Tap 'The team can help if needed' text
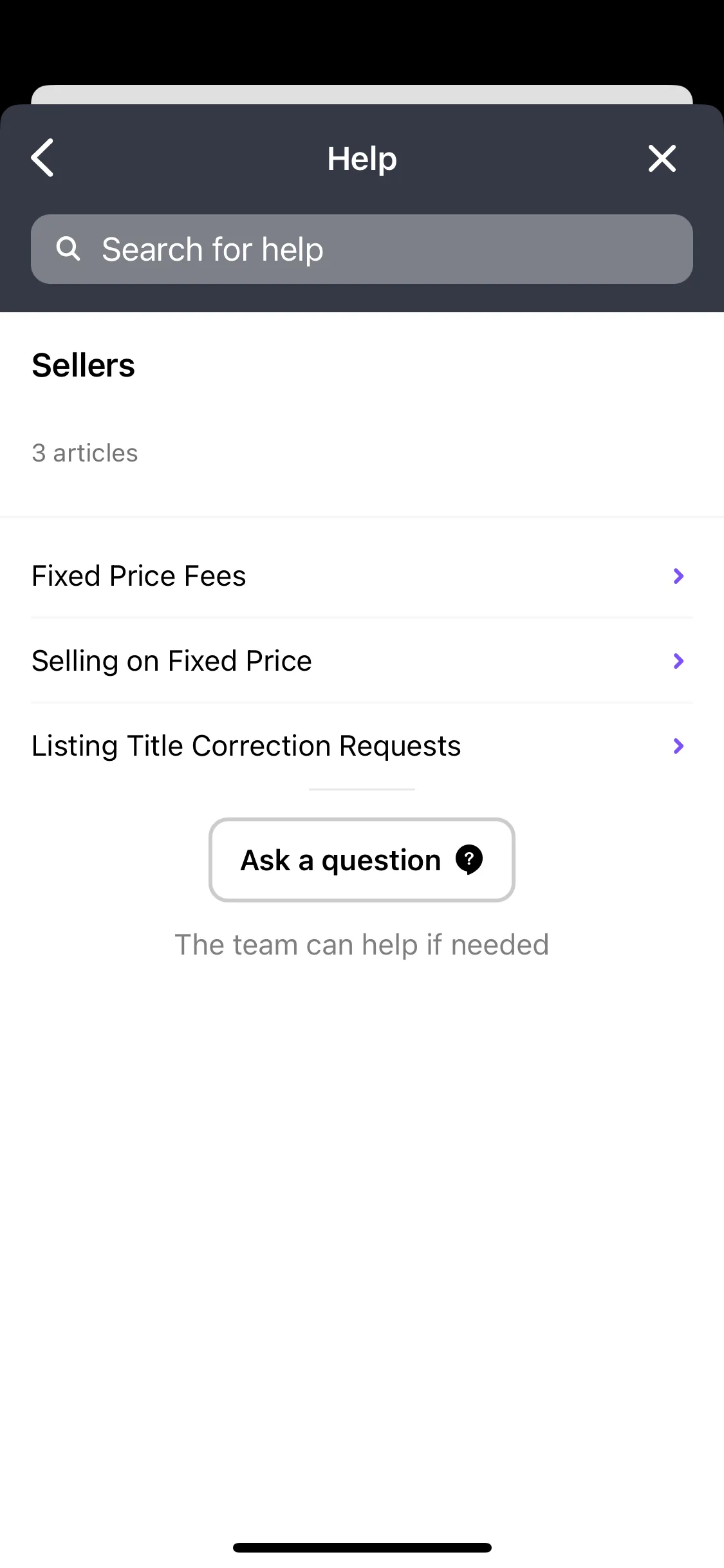 click(x=362, y=945)
